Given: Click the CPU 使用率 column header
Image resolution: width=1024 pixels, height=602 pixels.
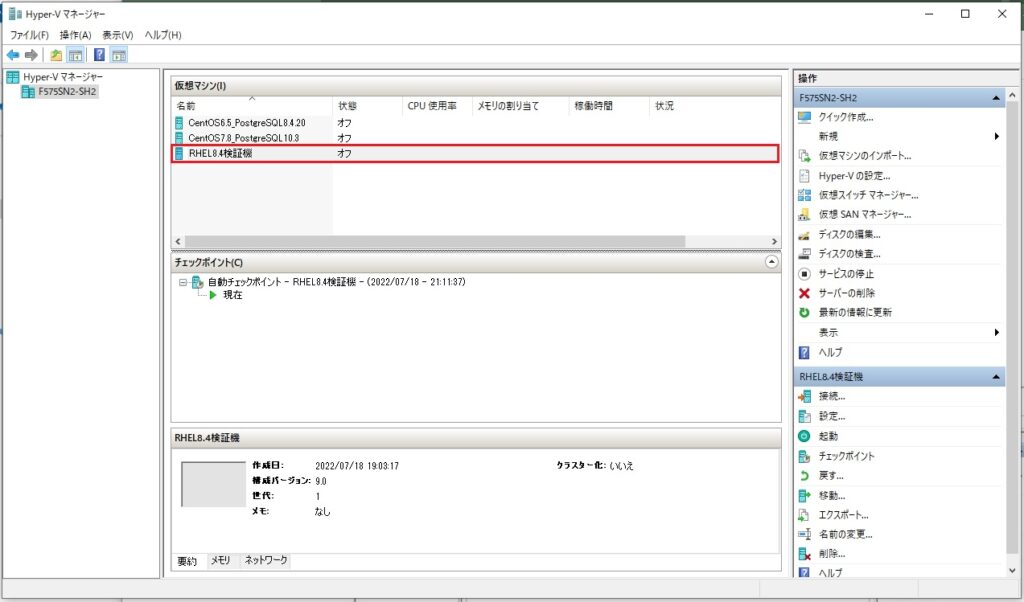Looking at the screenshot, I should tap(437, 106).
